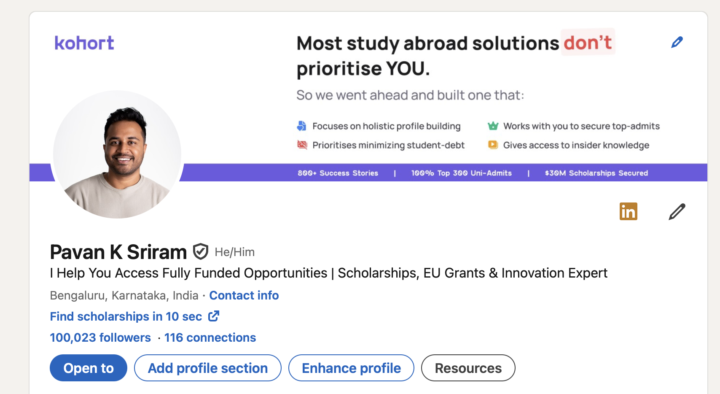
Task: Click the Enhance profile button
Action: tap(351, 368)
